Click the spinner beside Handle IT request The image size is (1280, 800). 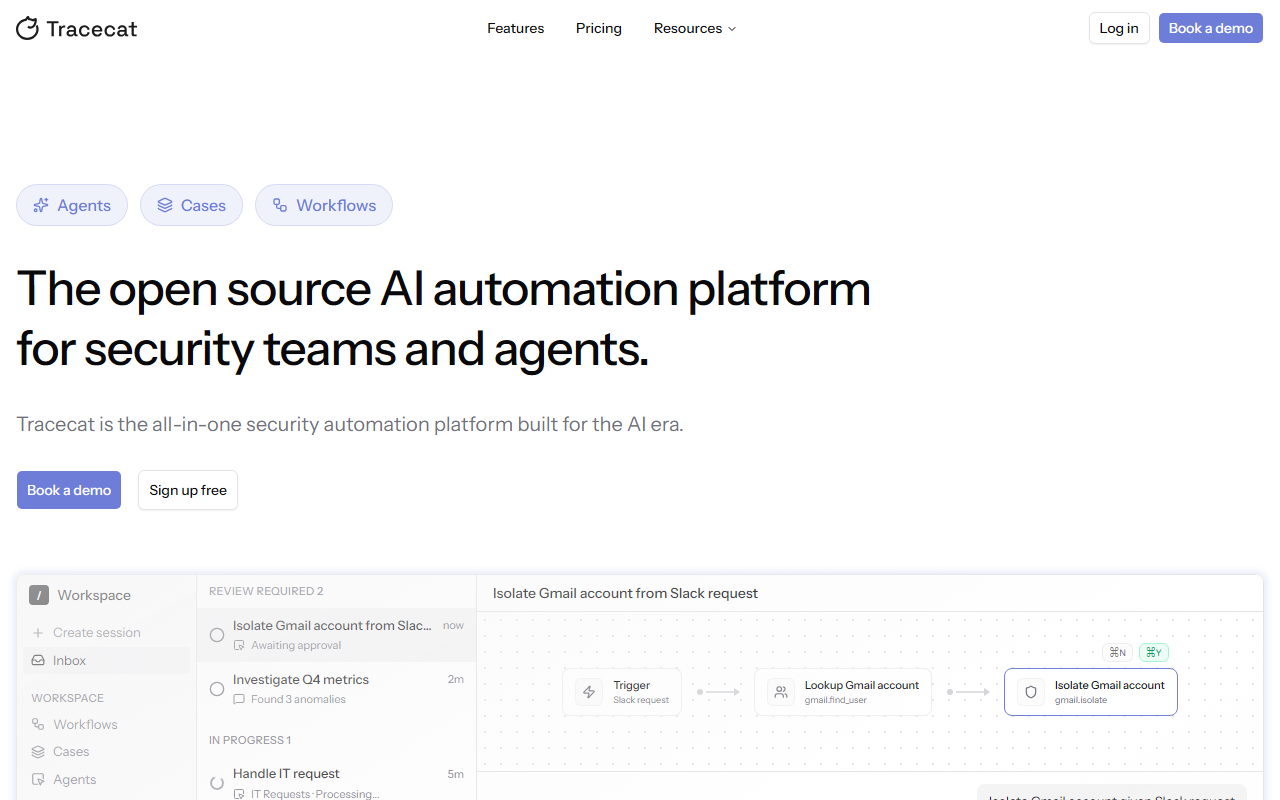click(x=217, y=783)
